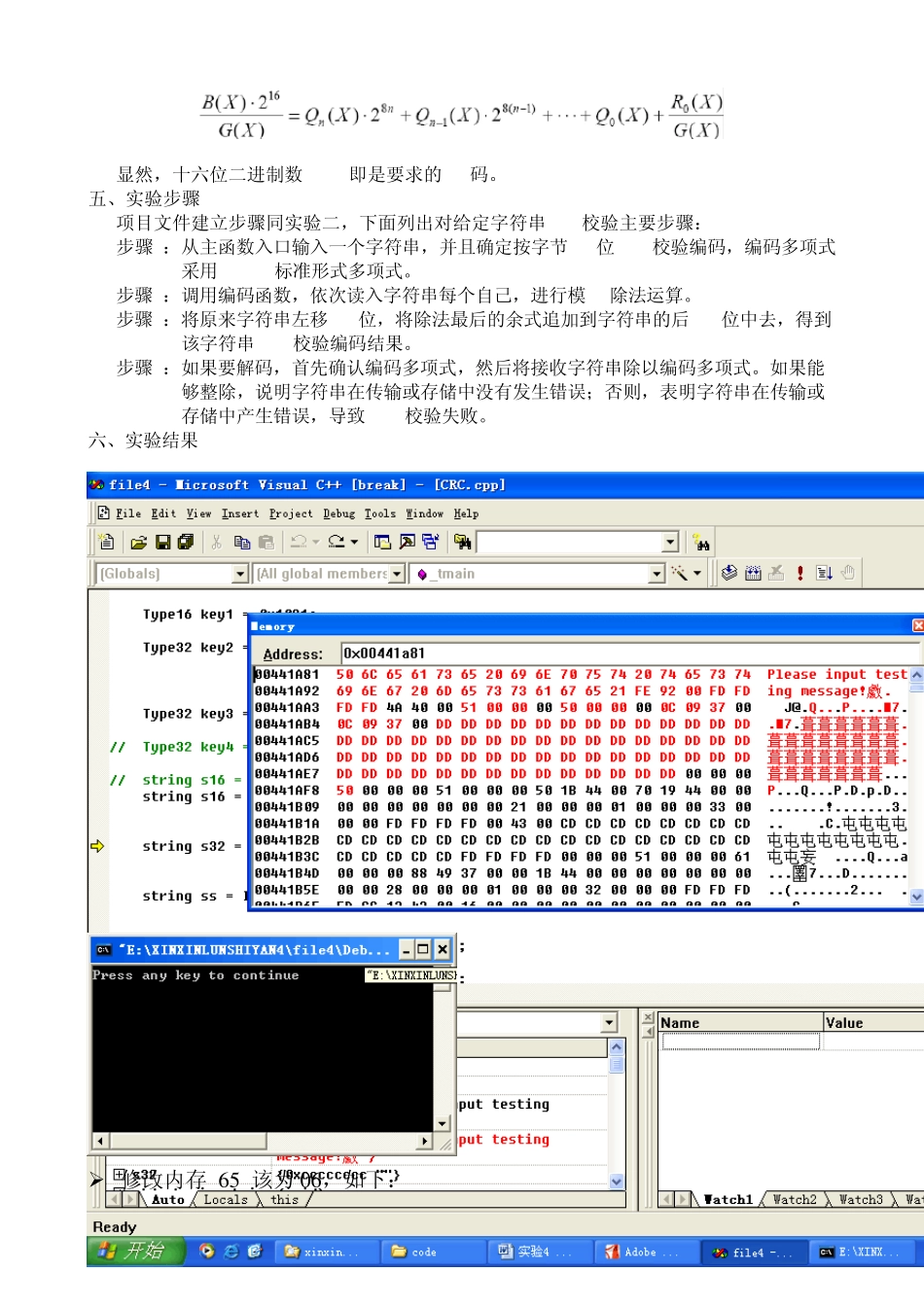Click the Redo arrow icon

pos(337,542)
